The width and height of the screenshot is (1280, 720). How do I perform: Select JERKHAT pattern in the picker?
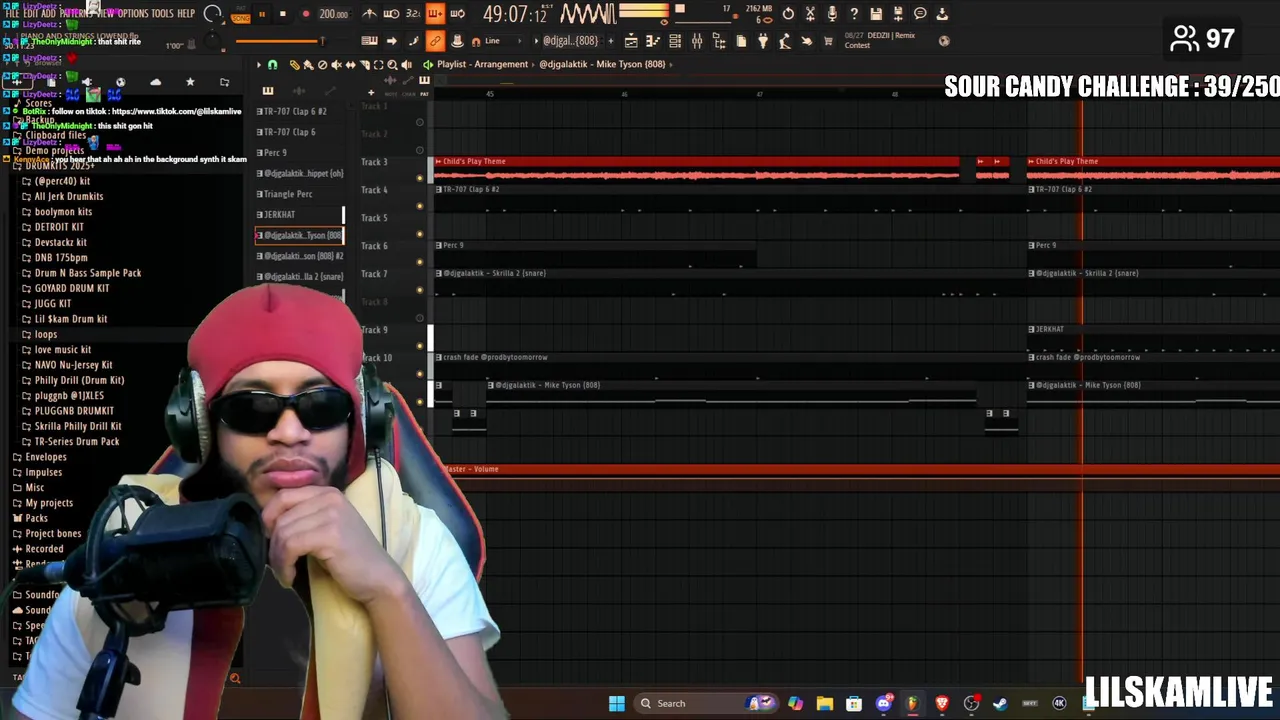[299, 214]
